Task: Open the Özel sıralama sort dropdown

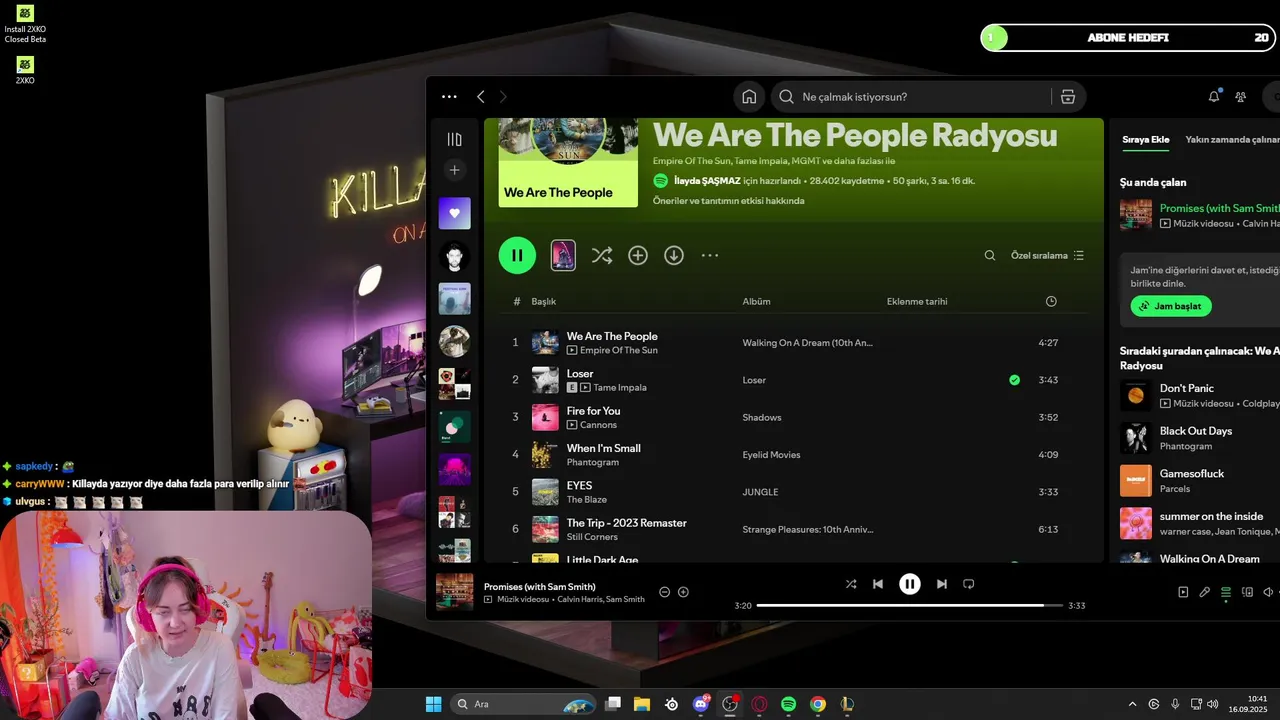Action: tap(1047, 256)
